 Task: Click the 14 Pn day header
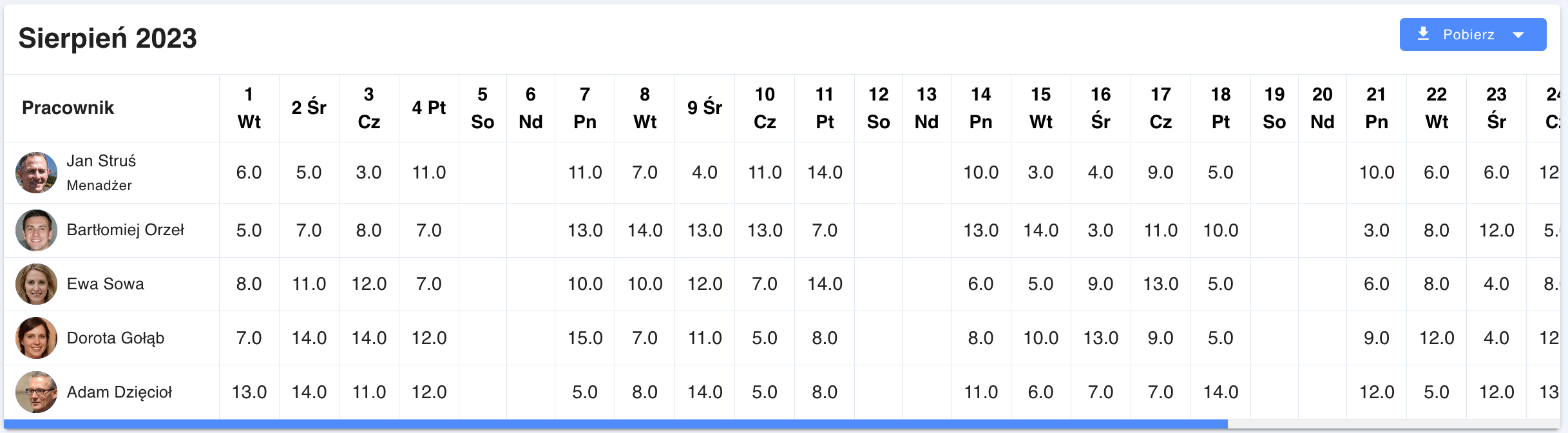point(980,108)
